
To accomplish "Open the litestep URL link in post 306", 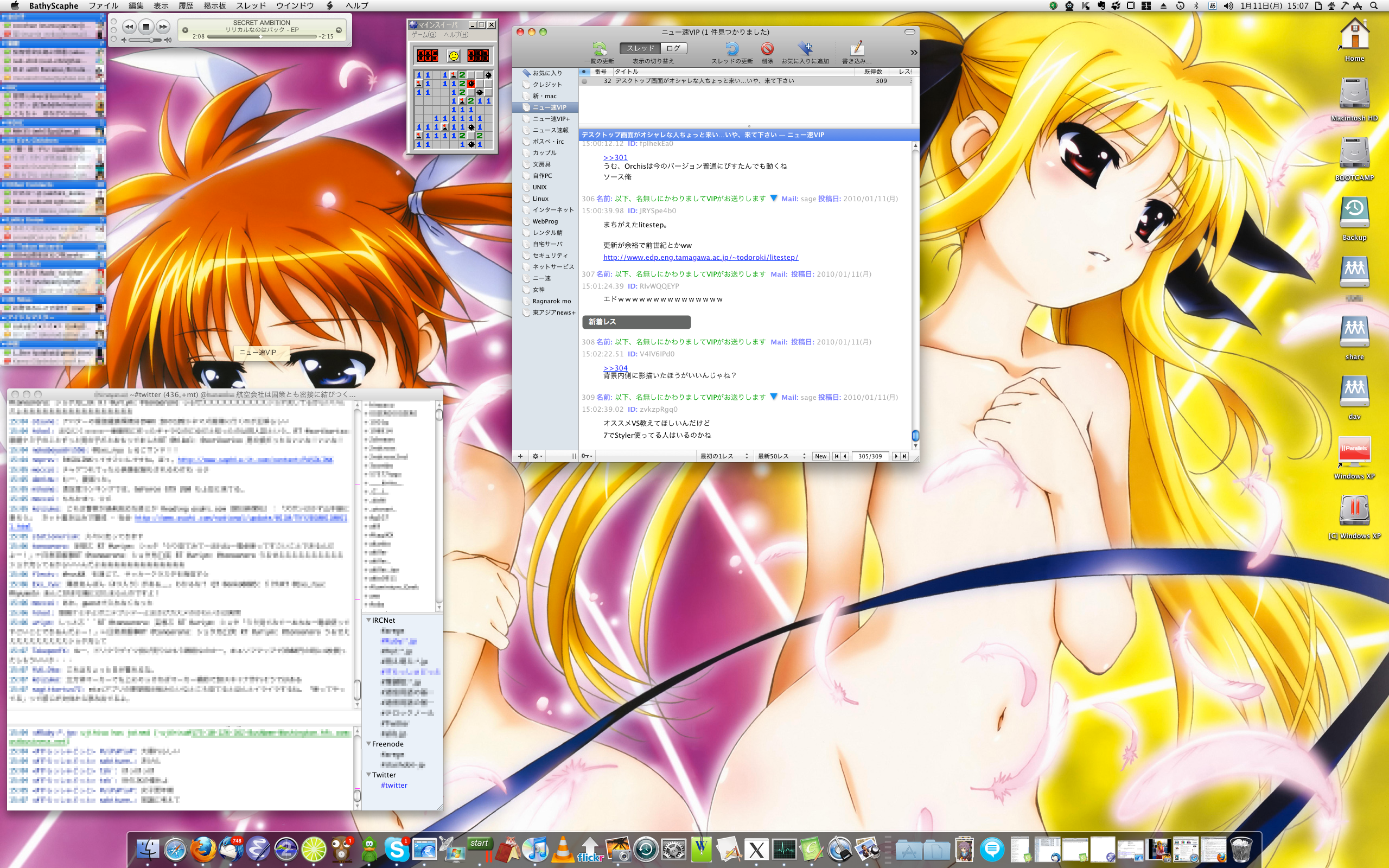I will [700, 257].
